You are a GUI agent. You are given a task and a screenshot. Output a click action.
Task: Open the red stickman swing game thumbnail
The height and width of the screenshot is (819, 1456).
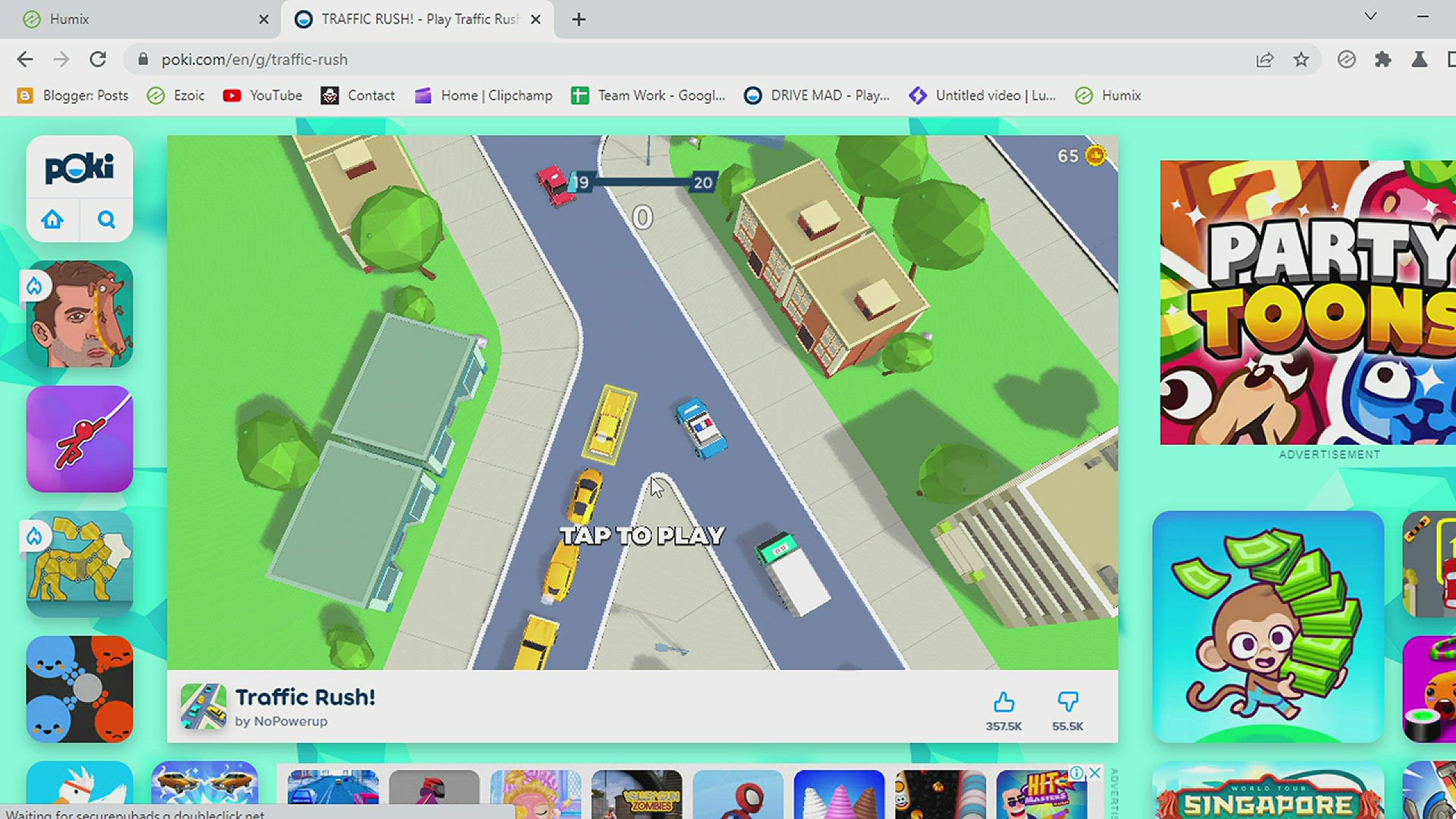(x=80, y=439)
